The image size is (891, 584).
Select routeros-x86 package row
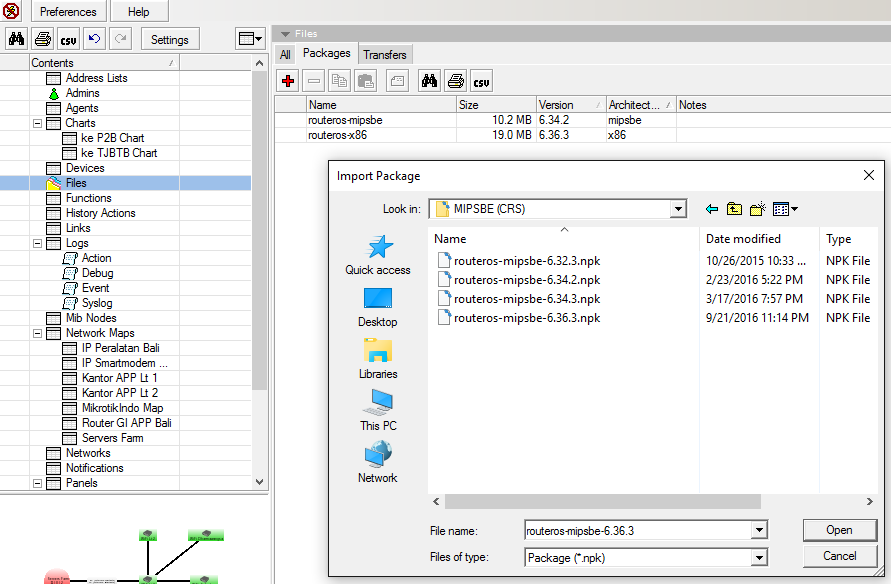(x=581, y=135)
